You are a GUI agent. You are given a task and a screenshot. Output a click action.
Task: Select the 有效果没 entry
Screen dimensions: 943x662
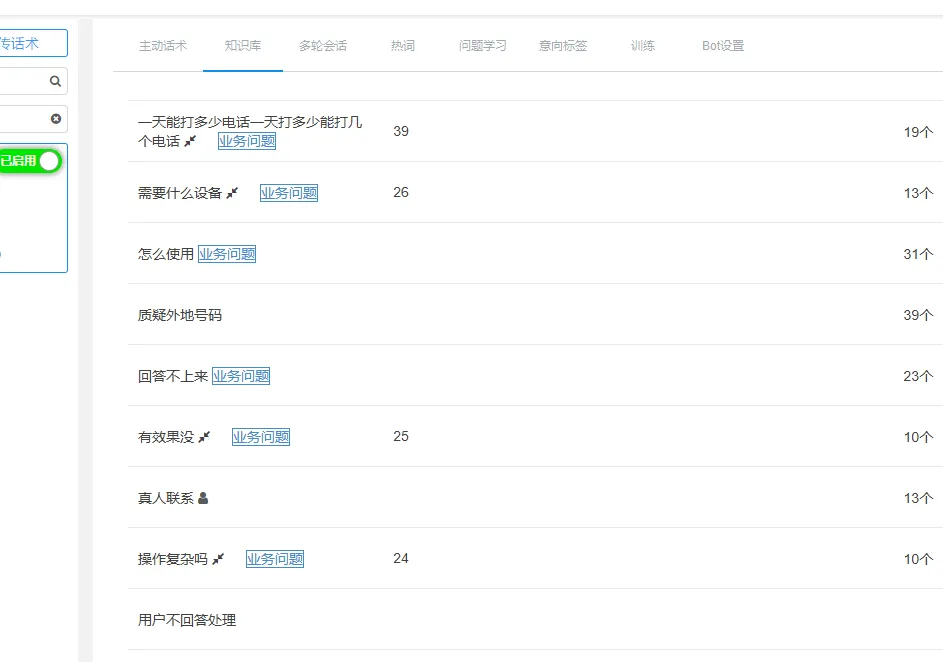[x=165, y=437]
